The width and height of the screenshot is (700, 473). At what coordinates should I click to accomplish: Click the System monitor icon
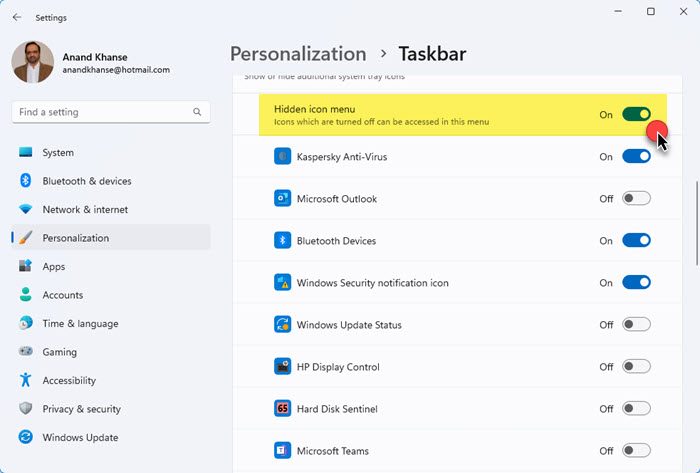tap(26, 152)
